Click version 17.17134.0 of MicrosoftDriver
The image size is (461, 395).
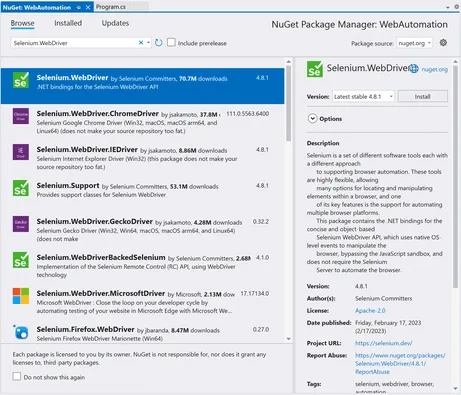point(255,294)
